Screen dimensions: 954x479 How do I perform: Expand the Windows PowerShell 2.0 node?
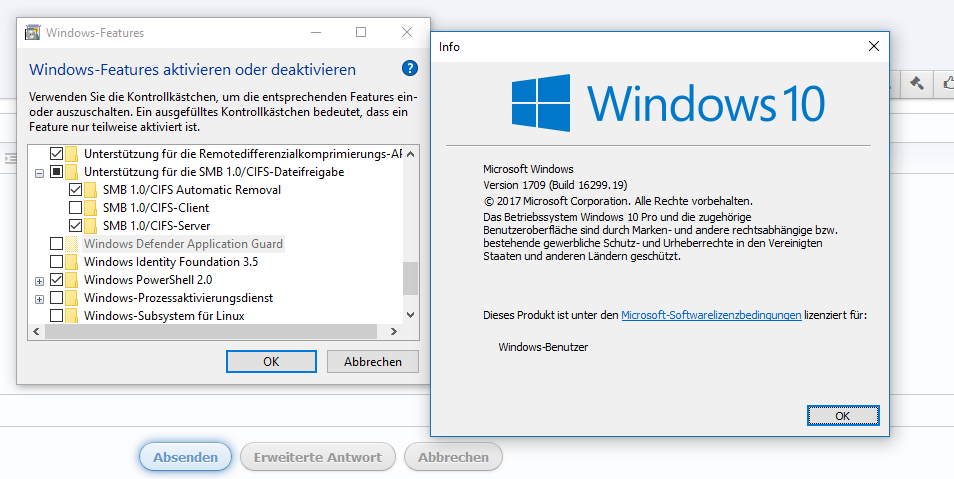tap(40, 281)
